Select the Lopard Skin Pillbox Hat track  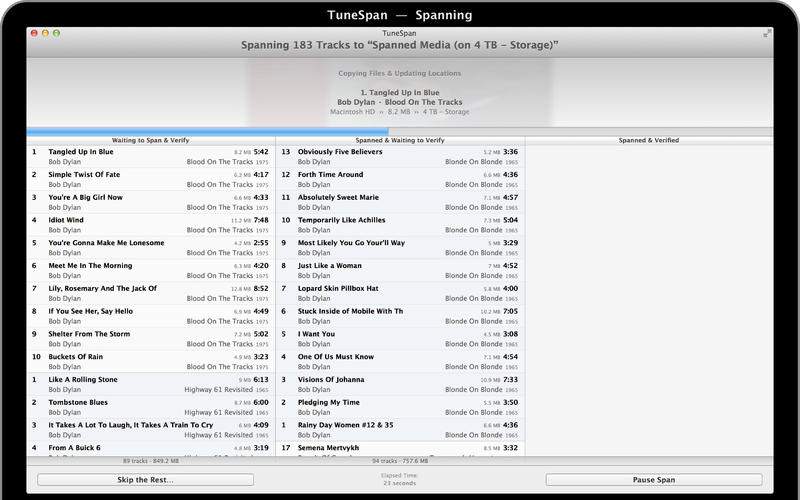click(400, 293)
